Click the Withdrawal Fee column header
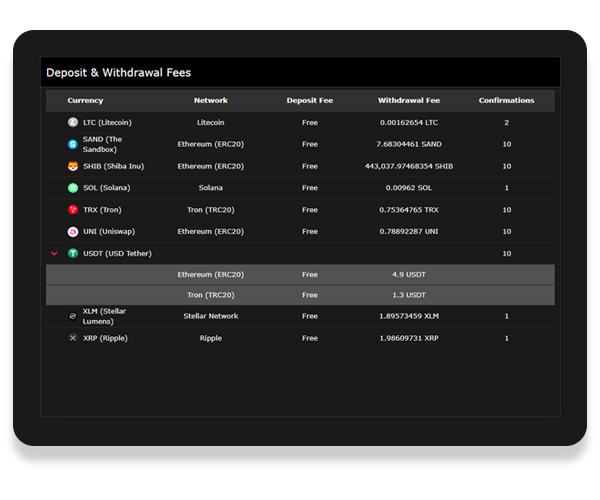 (x=409, y=100)
